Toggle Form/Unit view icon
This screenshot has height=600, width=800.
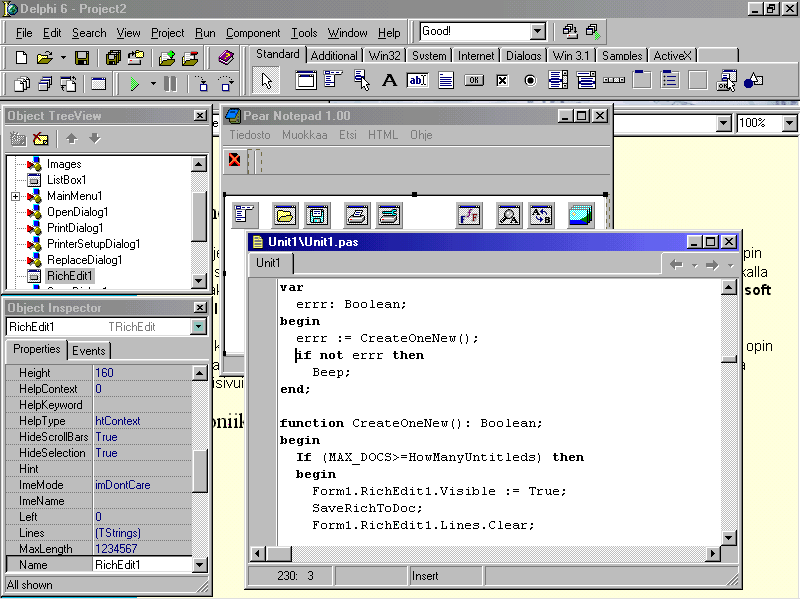[68, 83]
